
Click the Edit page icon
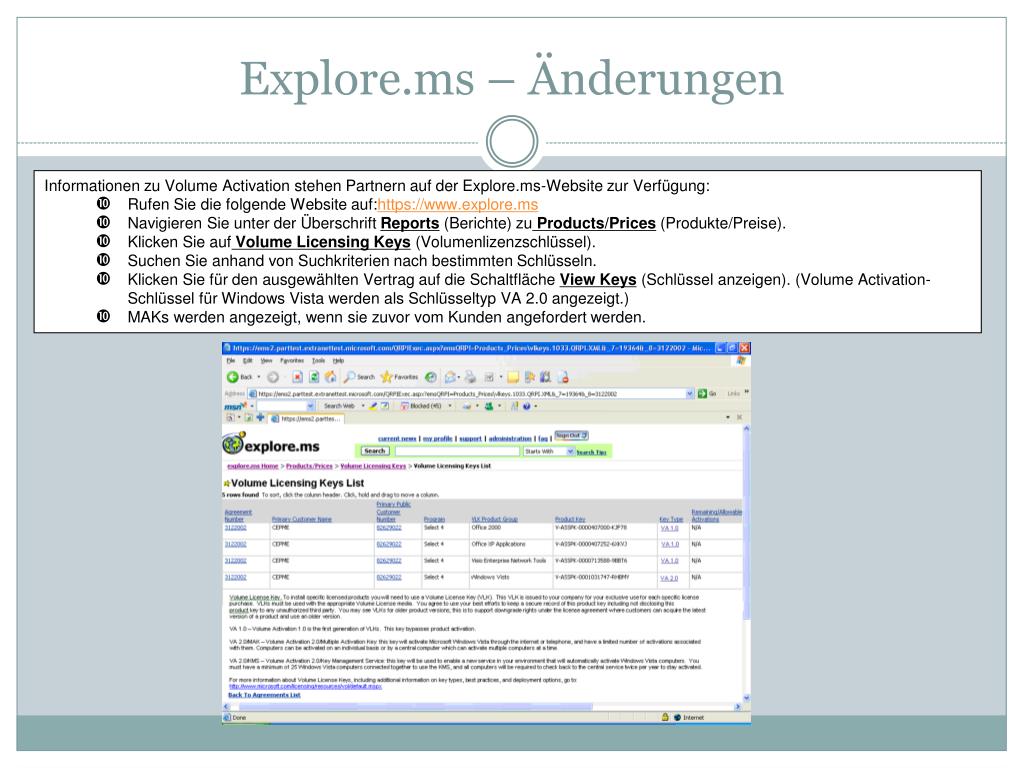pos(488,377)
